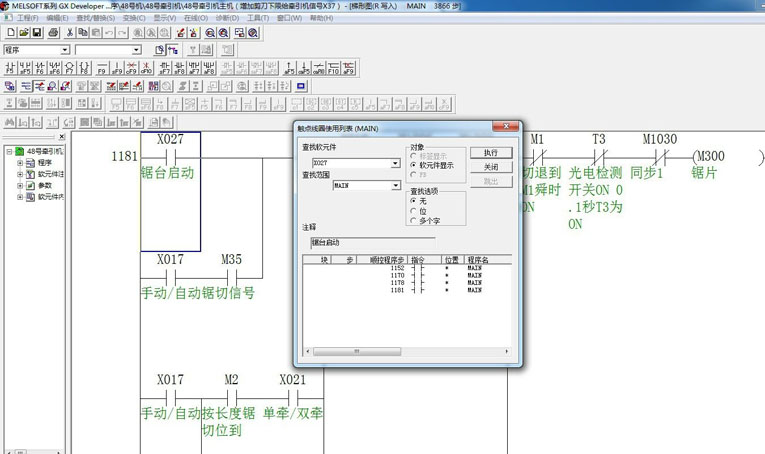Click the Save project floppy disk icon
This screenshot has height=454, width=765.
coord(37,33)
